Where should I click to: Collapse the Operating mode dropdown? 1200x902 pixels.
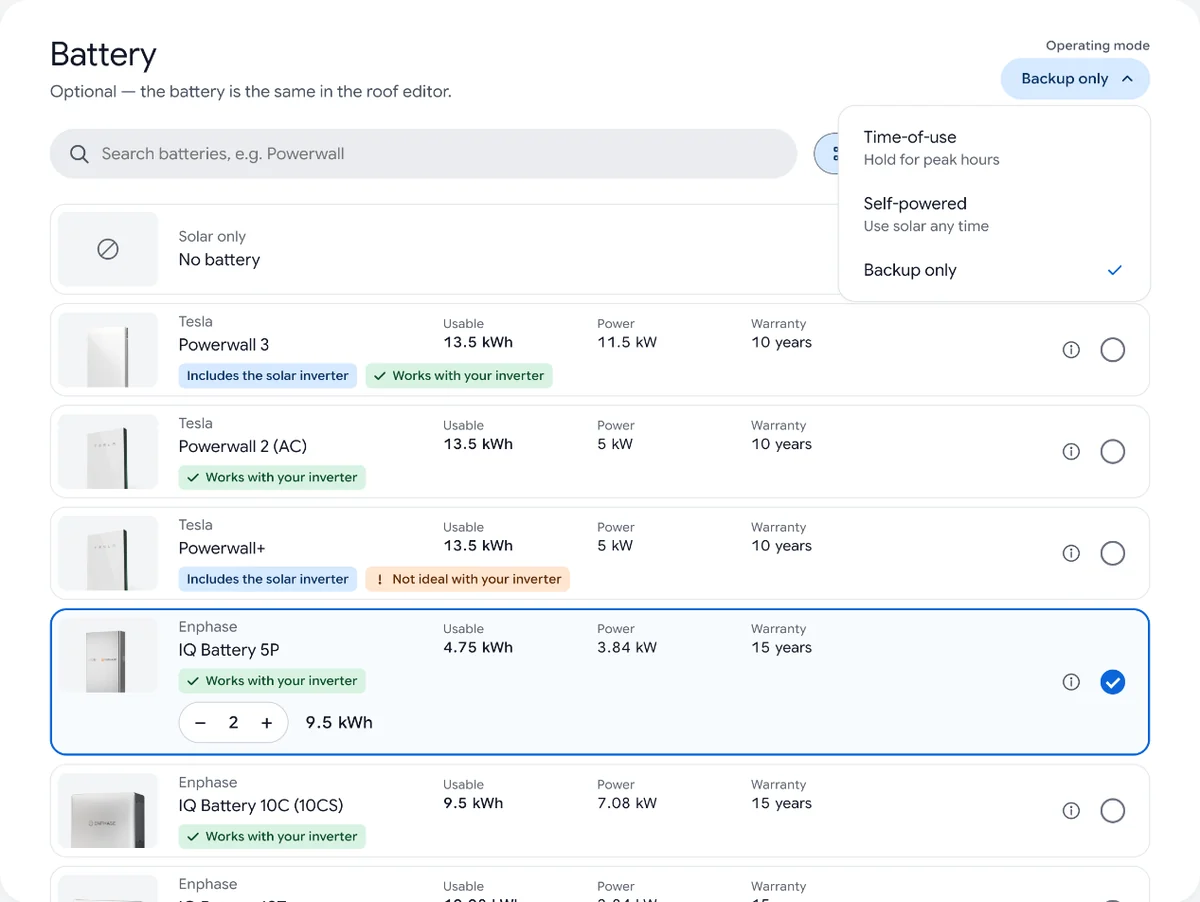pyautogui.click(x=1075, y=79)
